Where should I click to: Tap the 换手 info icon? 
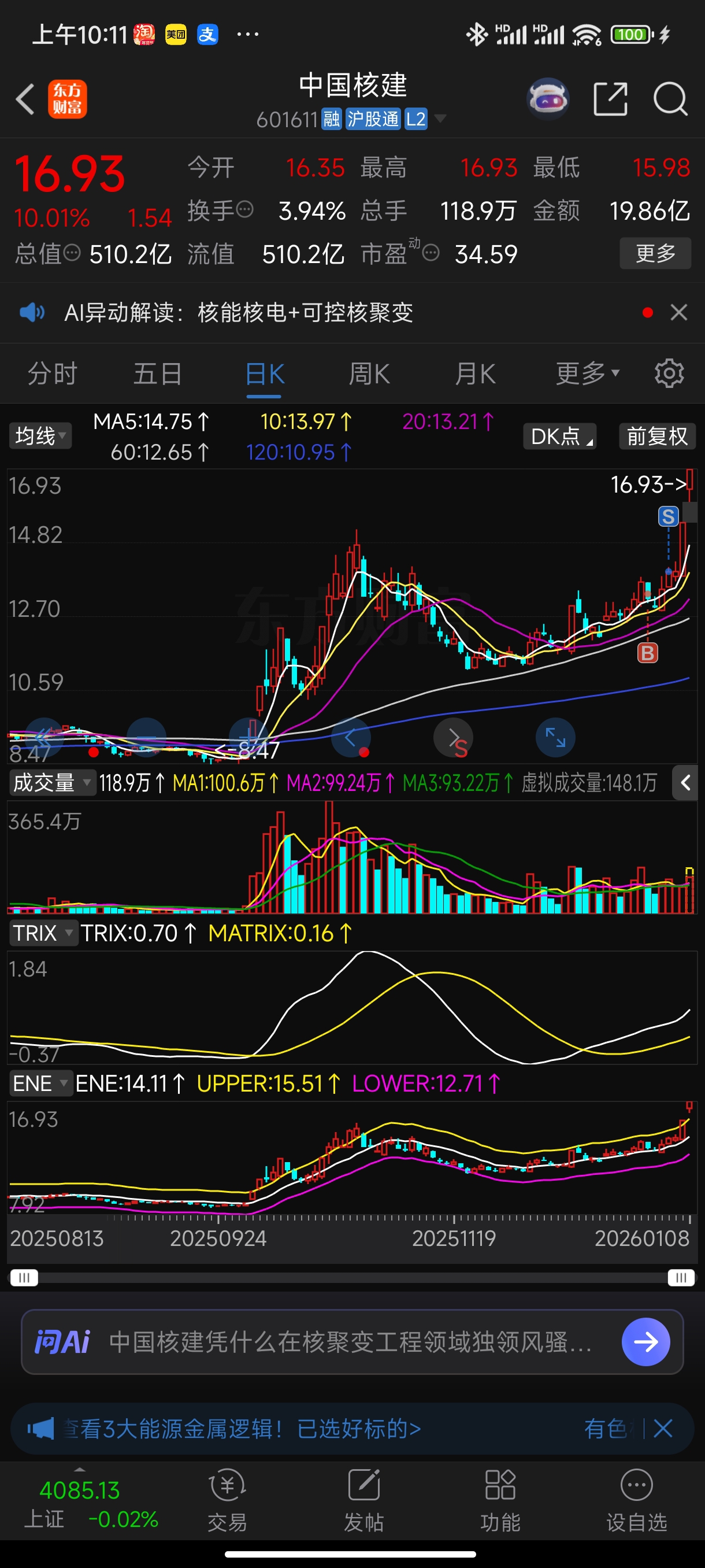pos(244,209)
